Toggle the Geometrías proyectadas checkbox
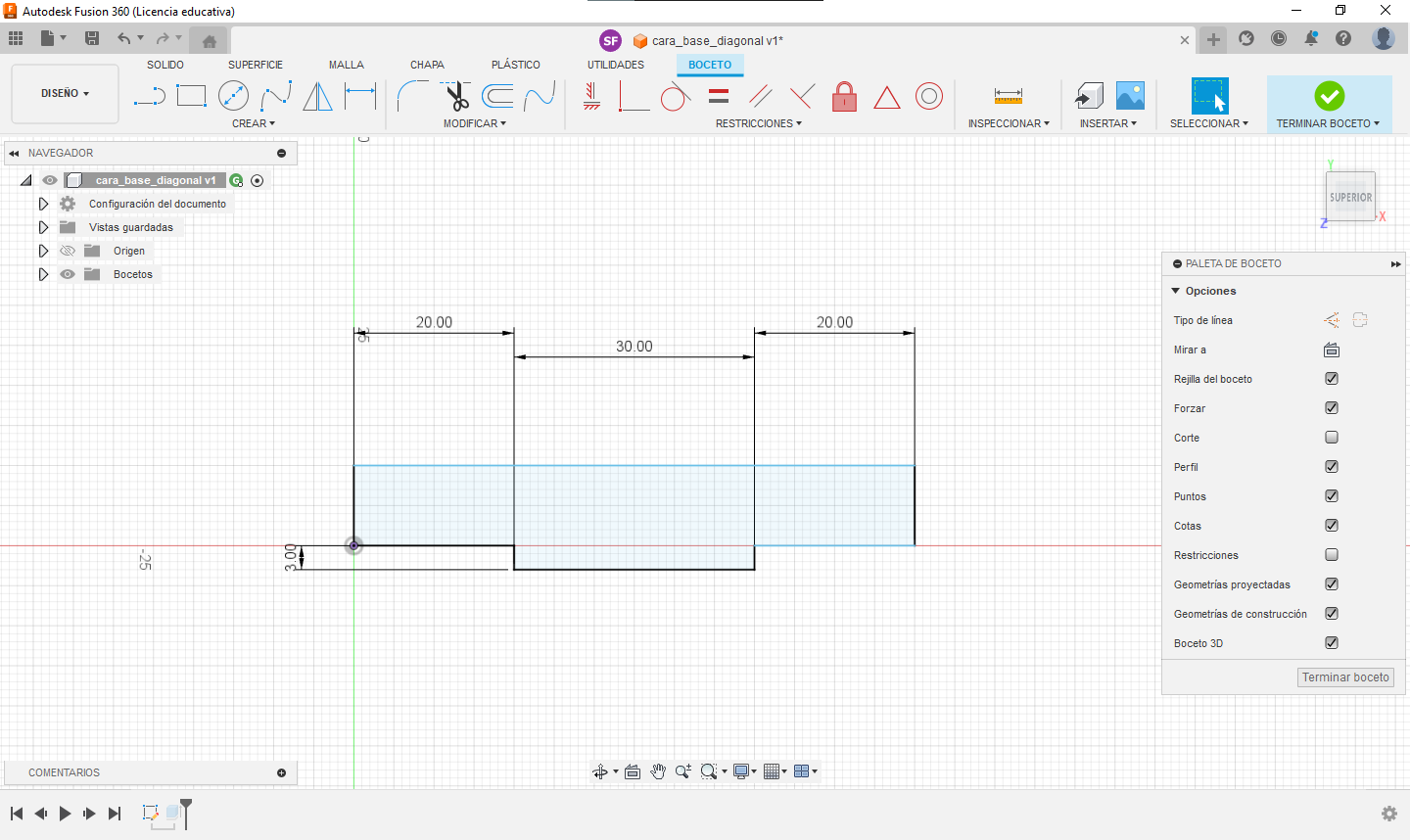This screenshot has width=1410, height=840. 1332,584
